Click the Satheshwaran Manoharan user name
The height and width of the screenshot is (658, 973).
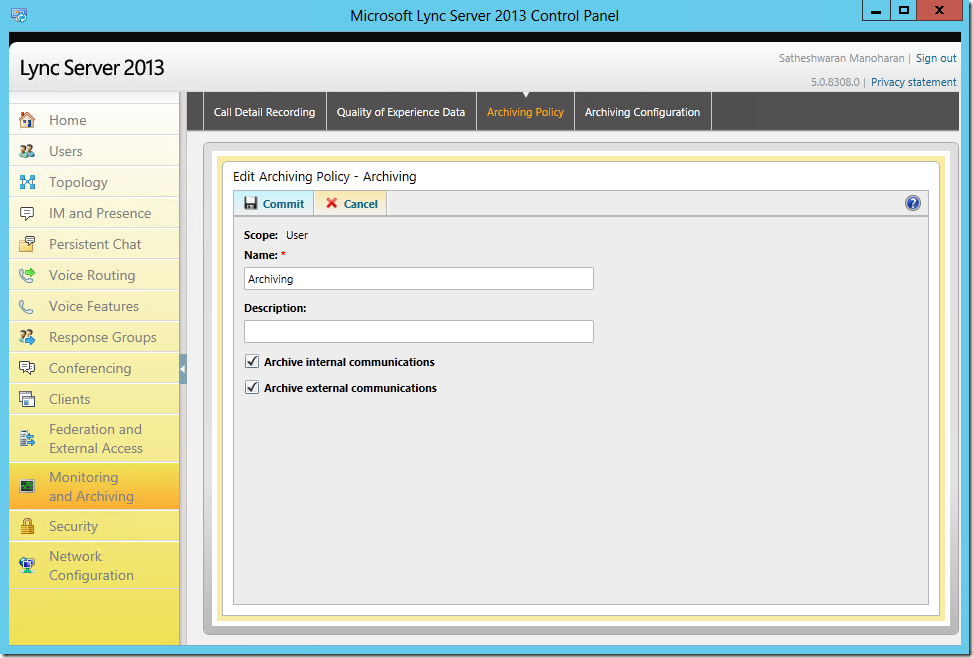pos(841,58)
